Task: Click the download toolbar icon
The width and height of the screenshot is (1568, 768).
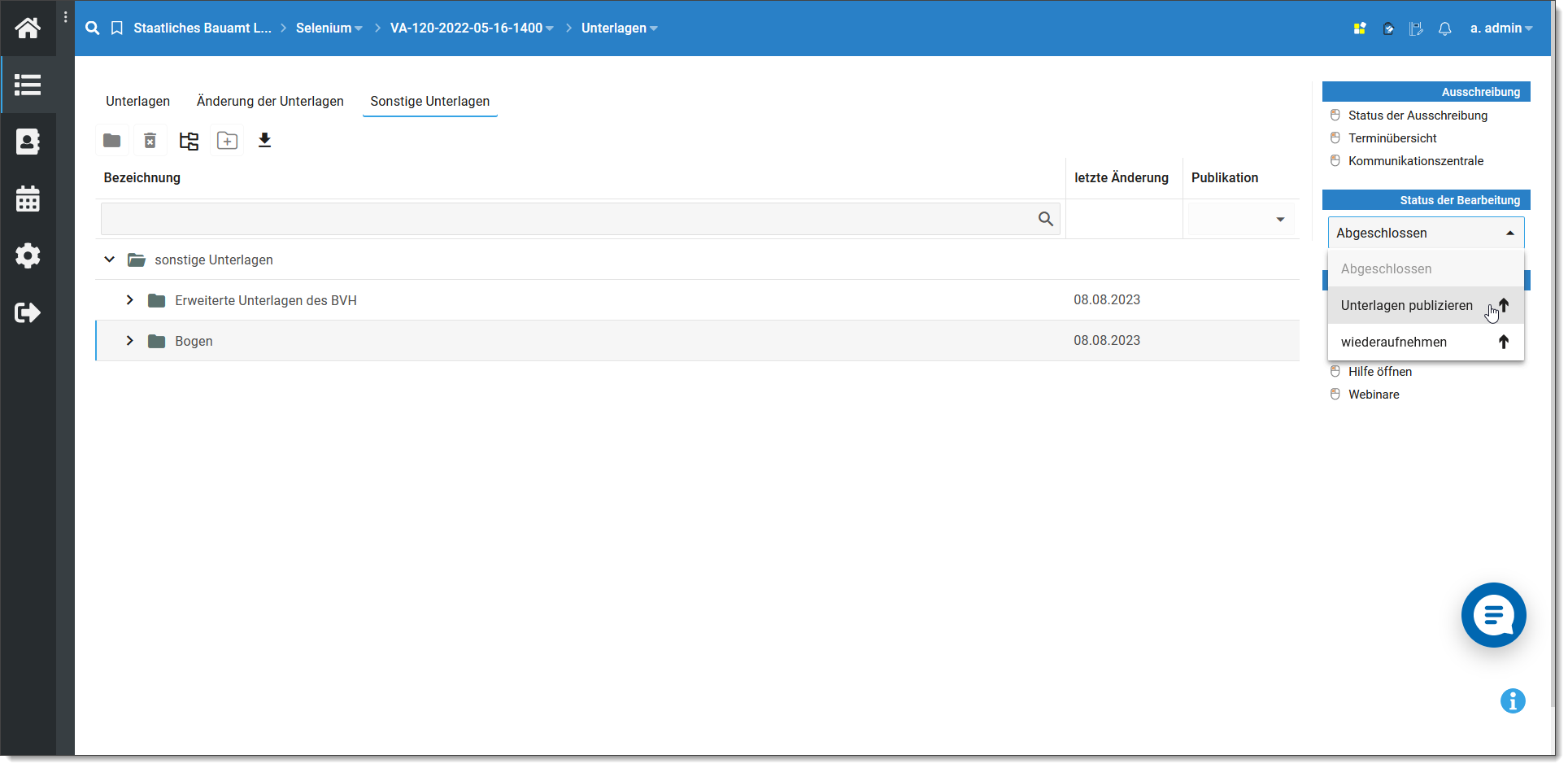Action: click(x=264, y=141)
